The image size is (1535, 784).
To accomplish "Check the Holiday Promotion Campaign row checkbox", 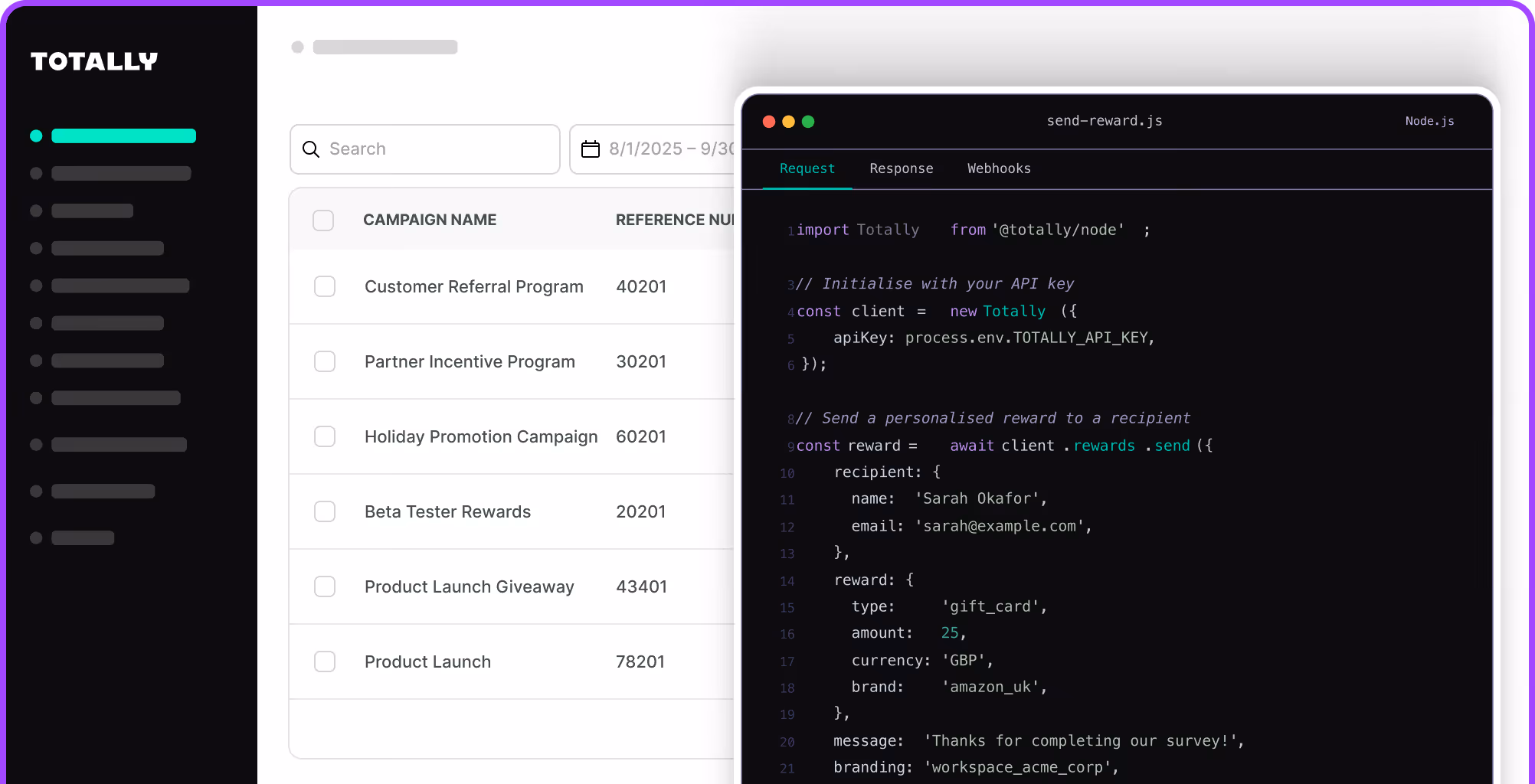I will pos(325,436).
